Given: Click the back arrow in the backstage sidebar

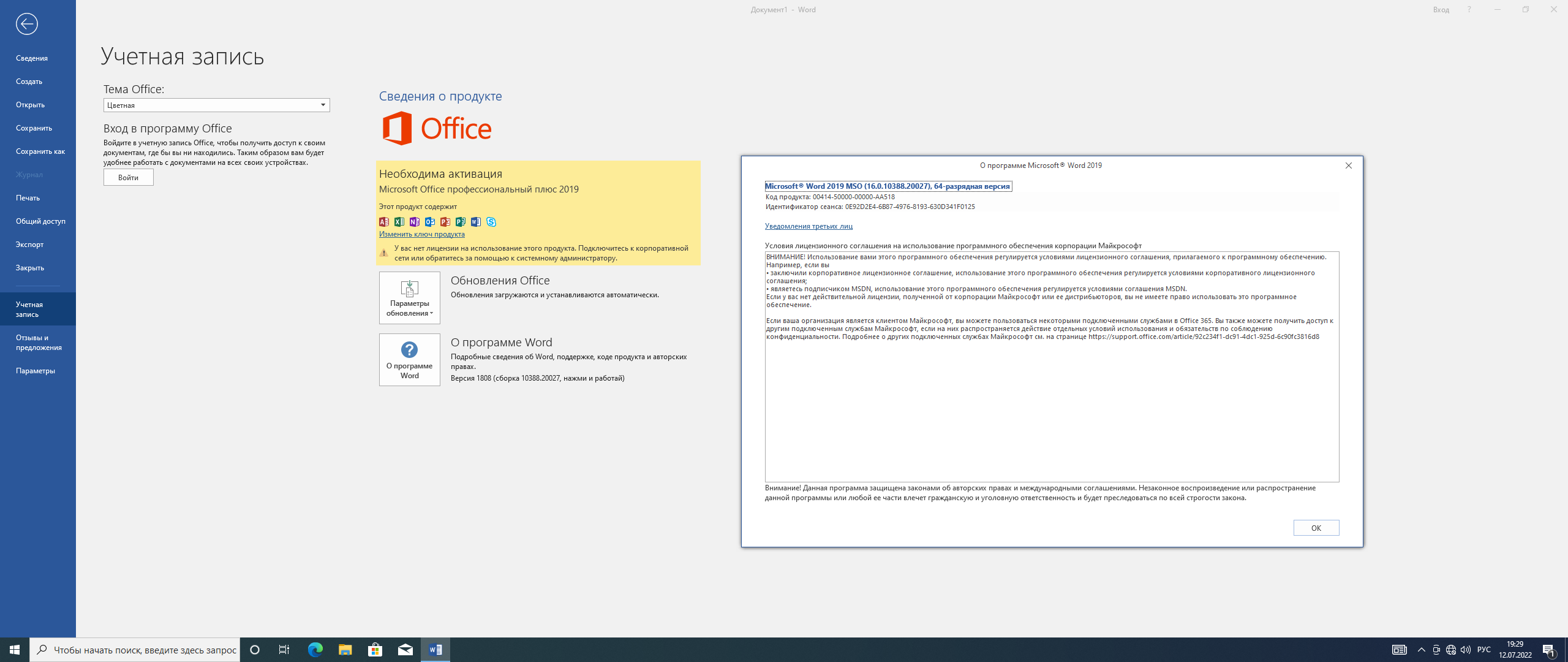Looking at the screenshot, I should (27, 24).
